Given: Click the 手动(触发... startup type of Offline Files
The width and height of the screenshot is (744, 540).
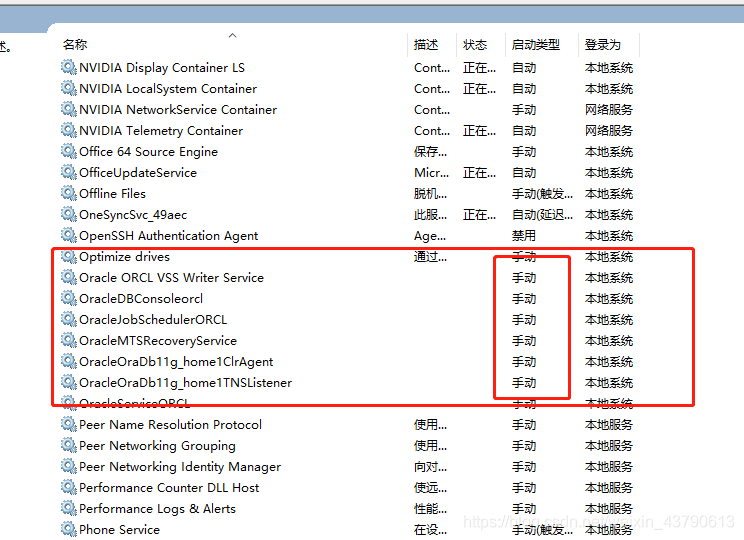Looking at the screenshot, I should [x=542, y=194].
